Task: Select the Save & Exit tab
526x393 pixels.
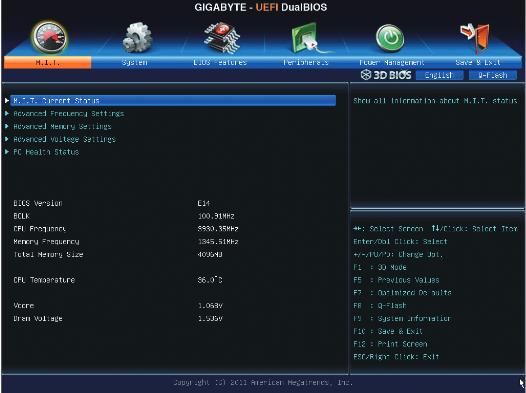Action: point(478,63)
